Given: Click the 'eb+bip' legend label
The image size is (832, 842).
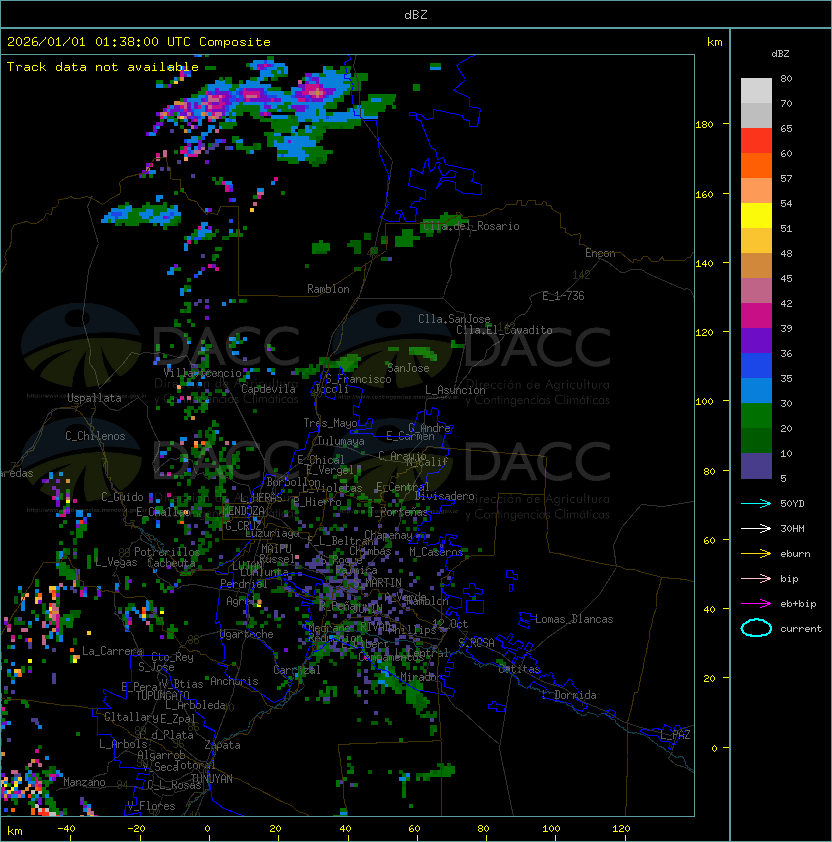Looking at the screenshot, I should tap(798, 604).
